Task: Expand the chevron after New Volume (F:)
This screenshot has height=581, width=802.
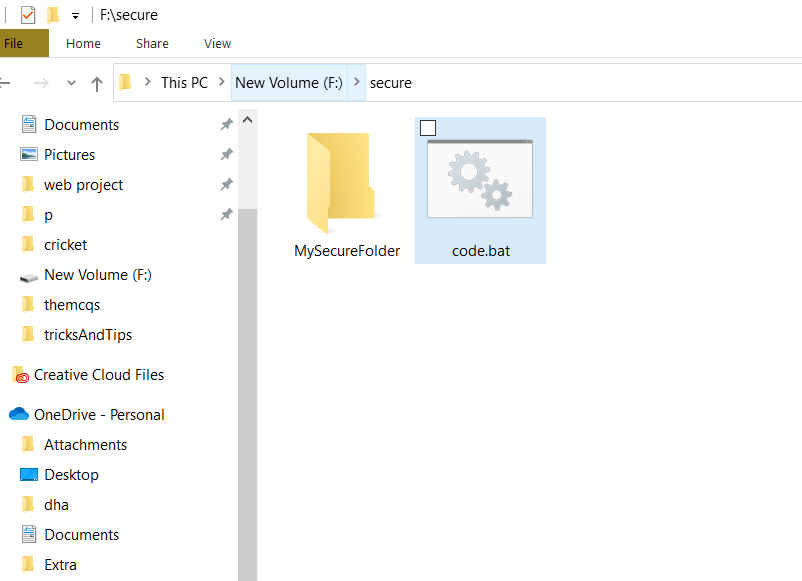Action: [357, 82]
